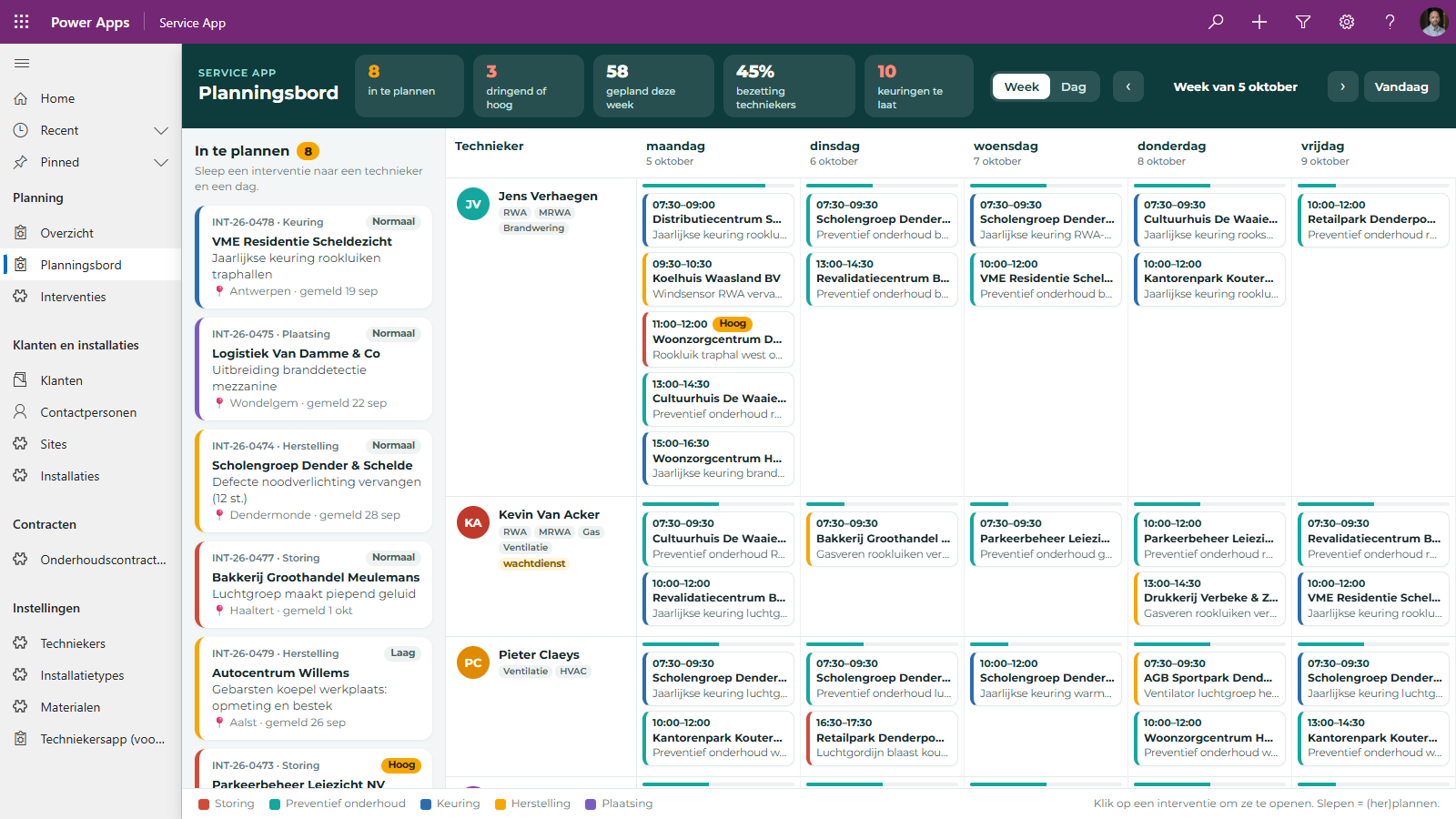This screenshot has width=1456, height=819.
Task: Open Onderhoudscontracten in the sidebar
Action: (91, 560)
